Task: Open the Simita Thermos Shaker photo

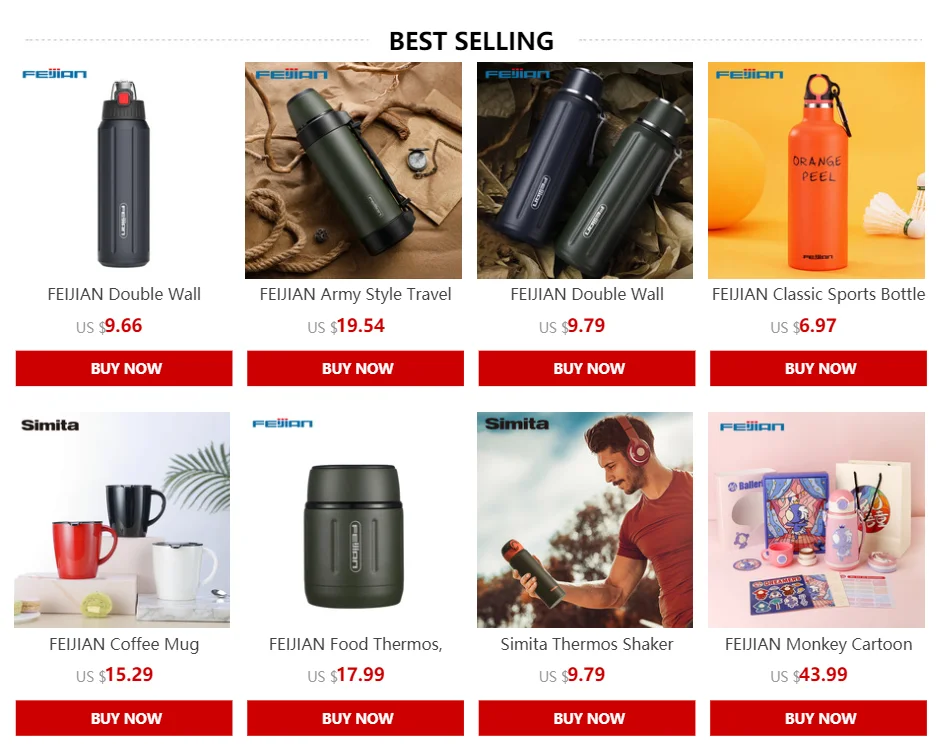Action: 585,520
